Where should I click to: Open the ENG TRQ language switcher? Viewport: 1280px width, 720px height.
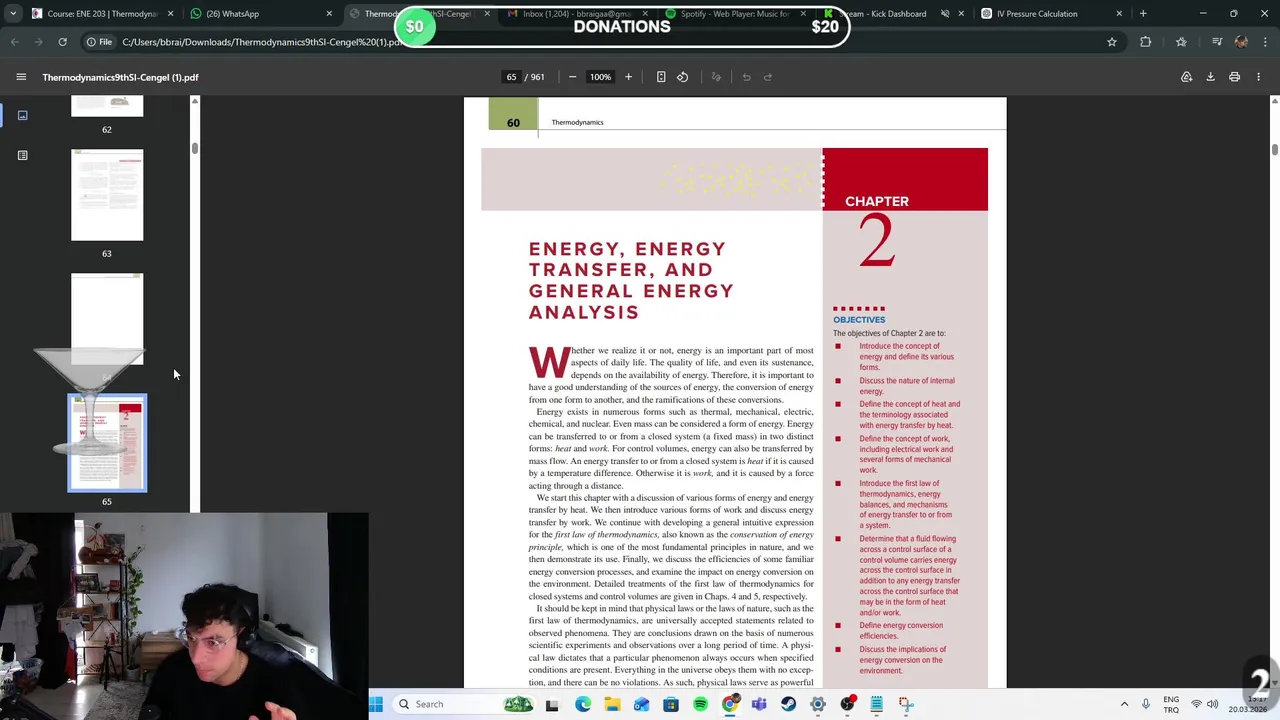point(1171,704)
